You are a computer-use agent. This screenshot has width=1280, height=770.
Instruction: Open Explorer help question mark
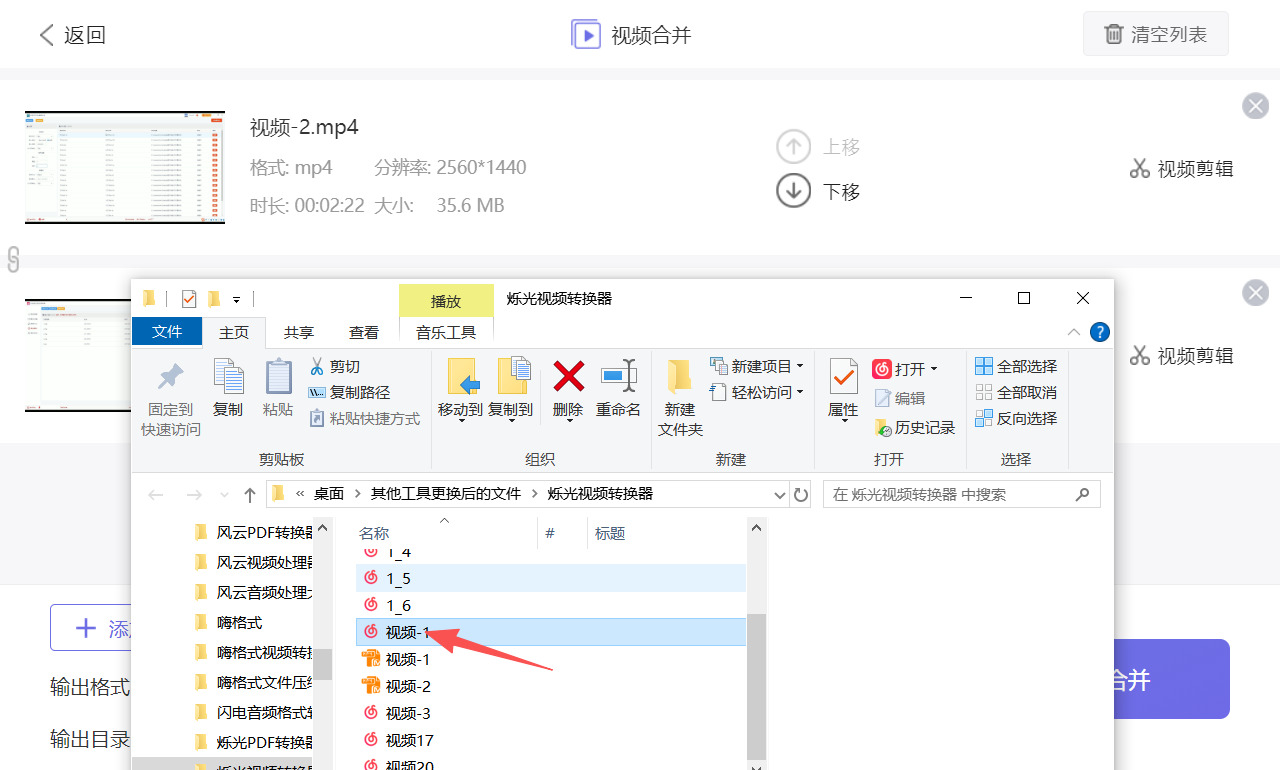(x=1100, y=332)
